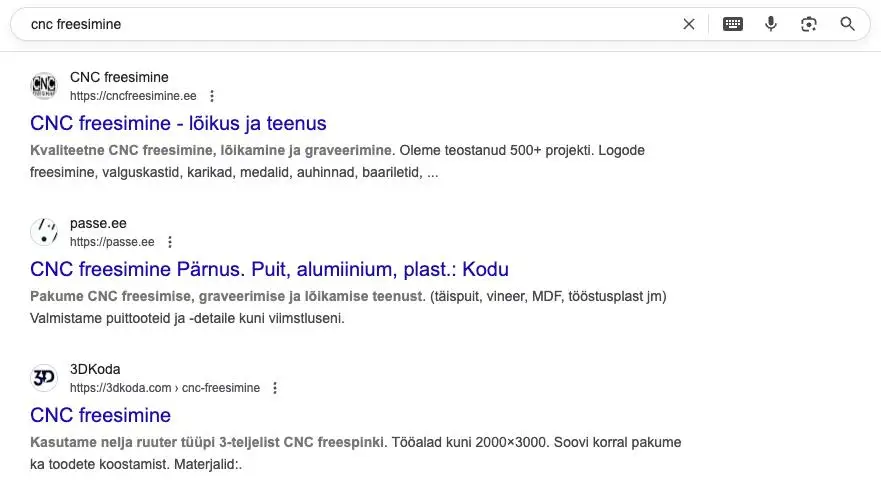Open "CNC freesimine Pärnus" result title
881x488 pixels.
[269, 269]
